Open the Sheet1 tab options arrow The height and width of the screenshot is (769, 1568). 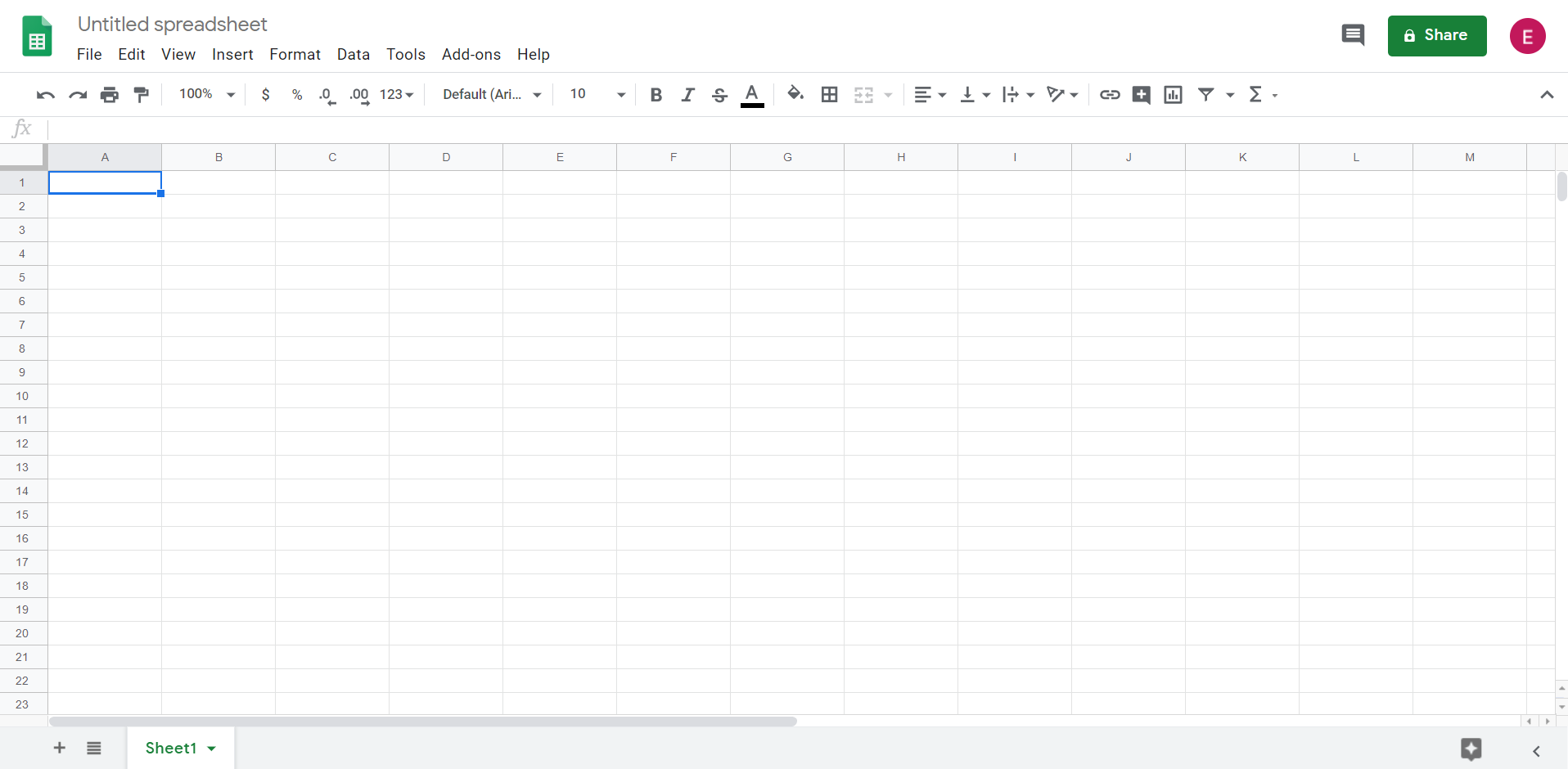pyautogui.click(x=212, y=749)
